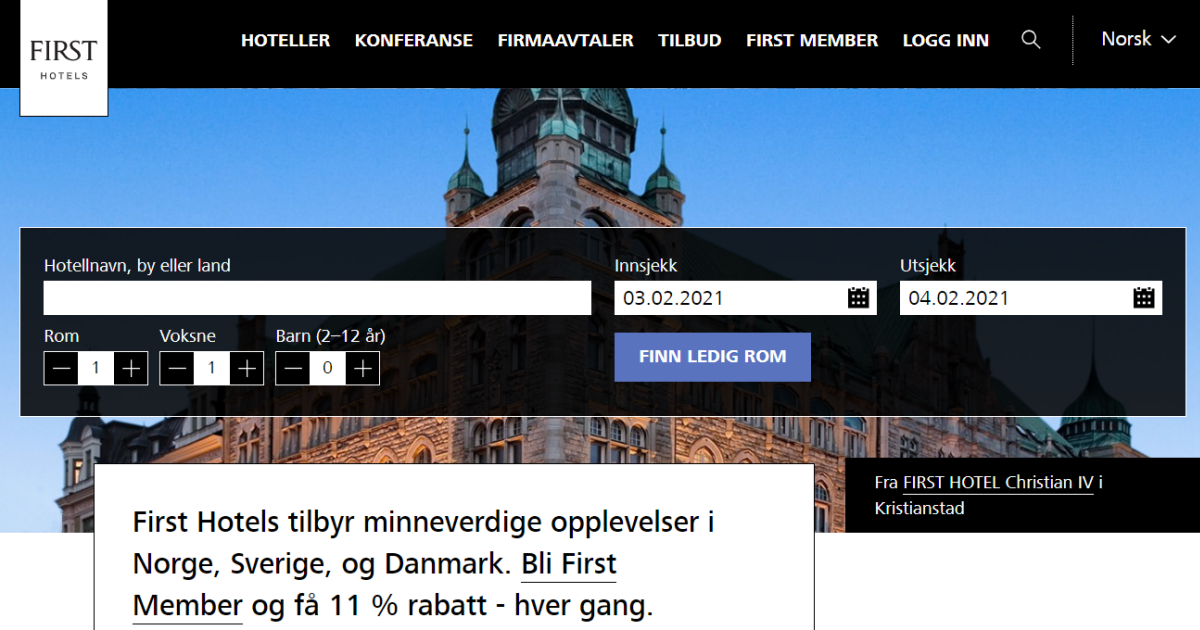Increase the Rom count with plus

tap(130, 368)
